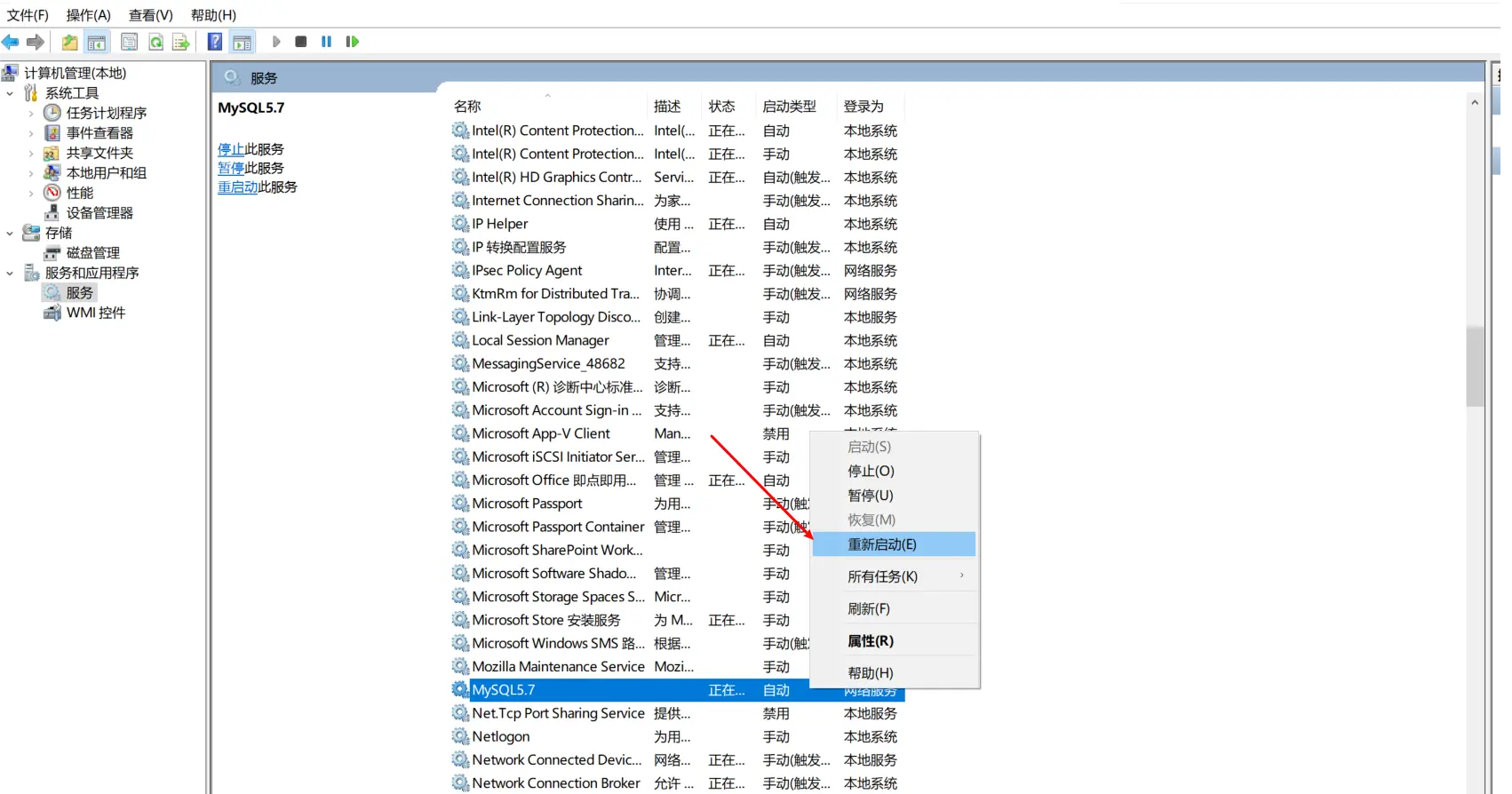The width and height of the screenshot is (1512, 794).
Task: Open the 所有任务(K) submenu arrow
Action: tap(962, 576)
